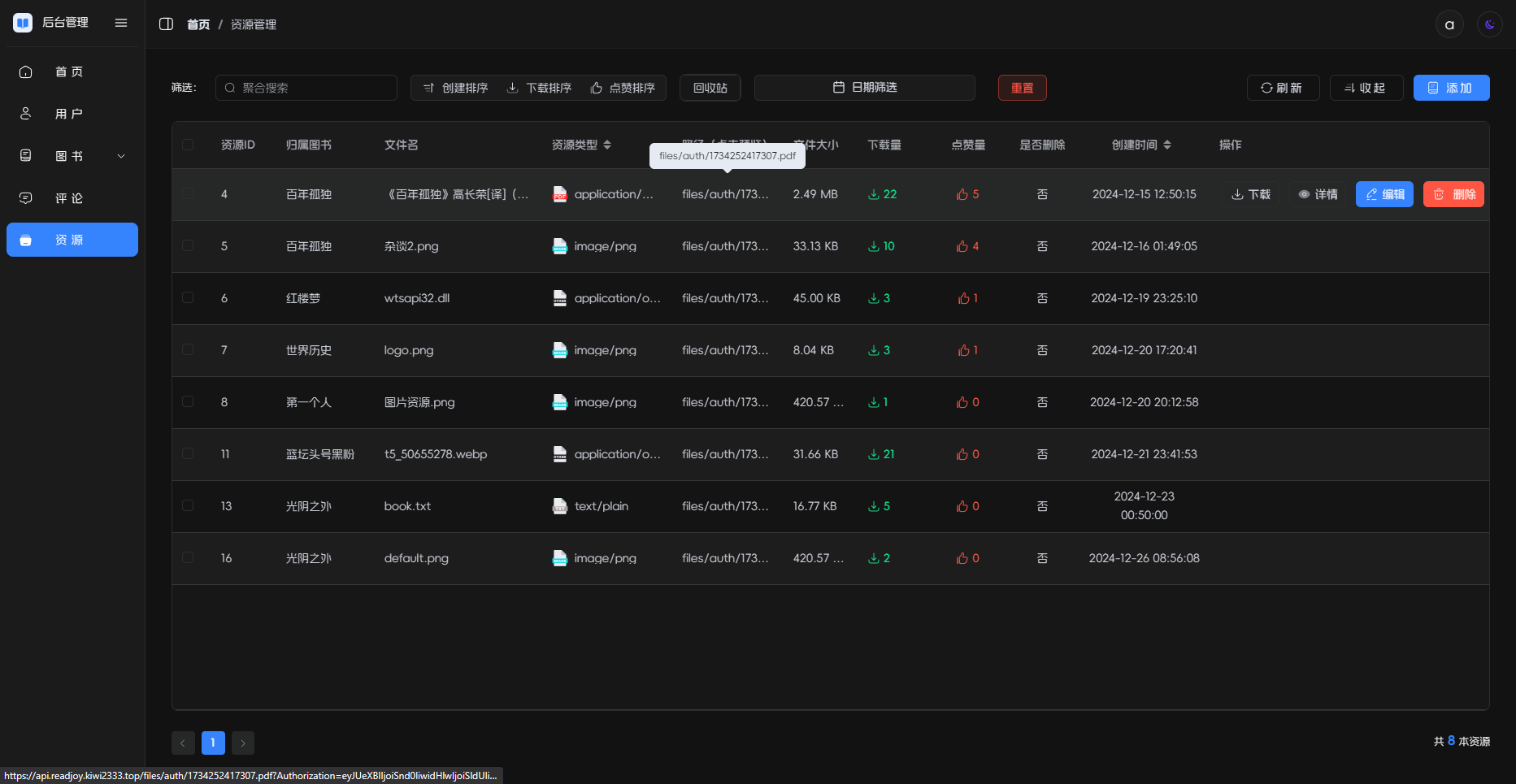Check the row for default.png

point(188,557)
